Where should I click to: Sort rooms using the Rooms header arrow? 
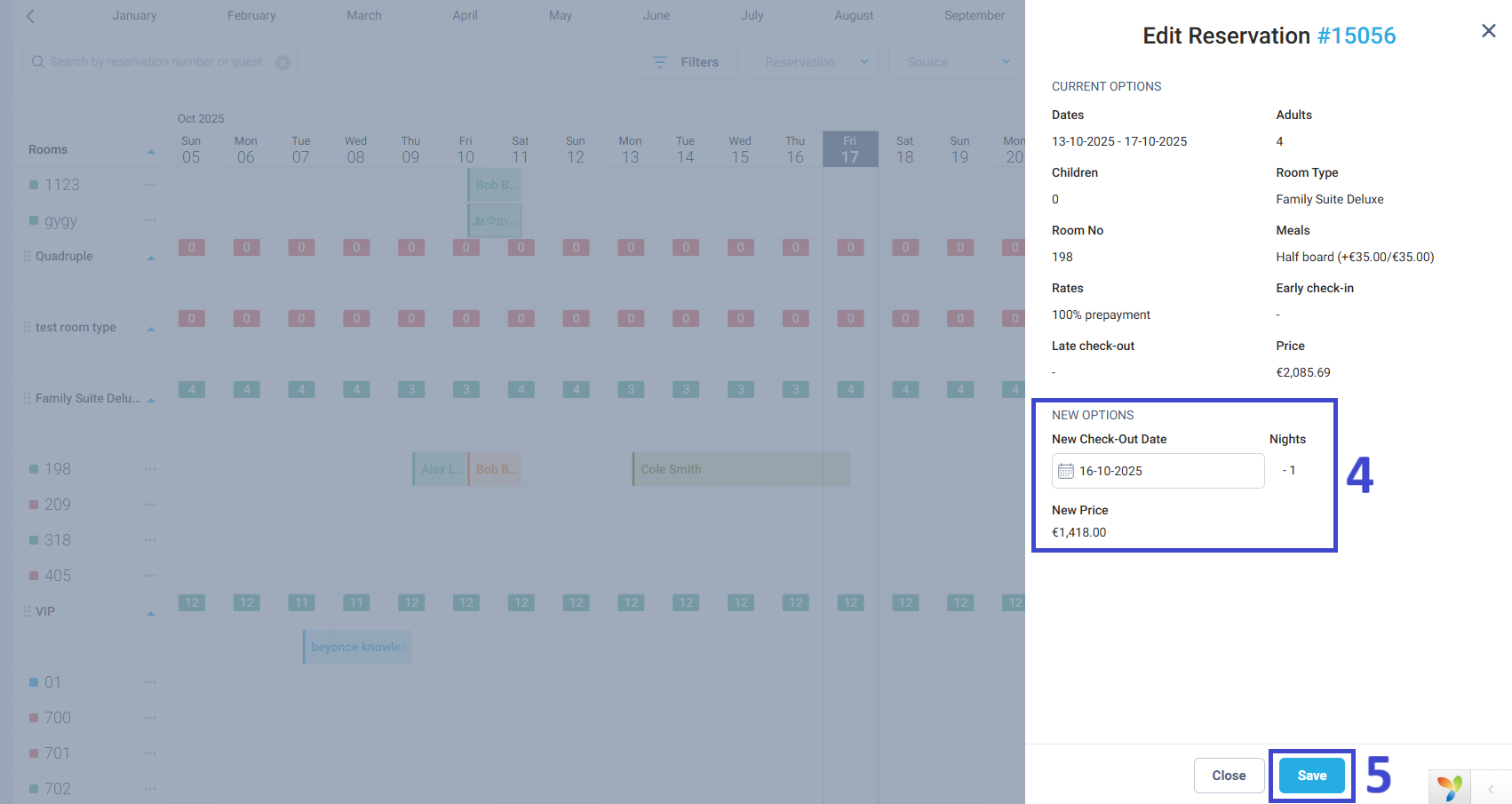[151, 151]
